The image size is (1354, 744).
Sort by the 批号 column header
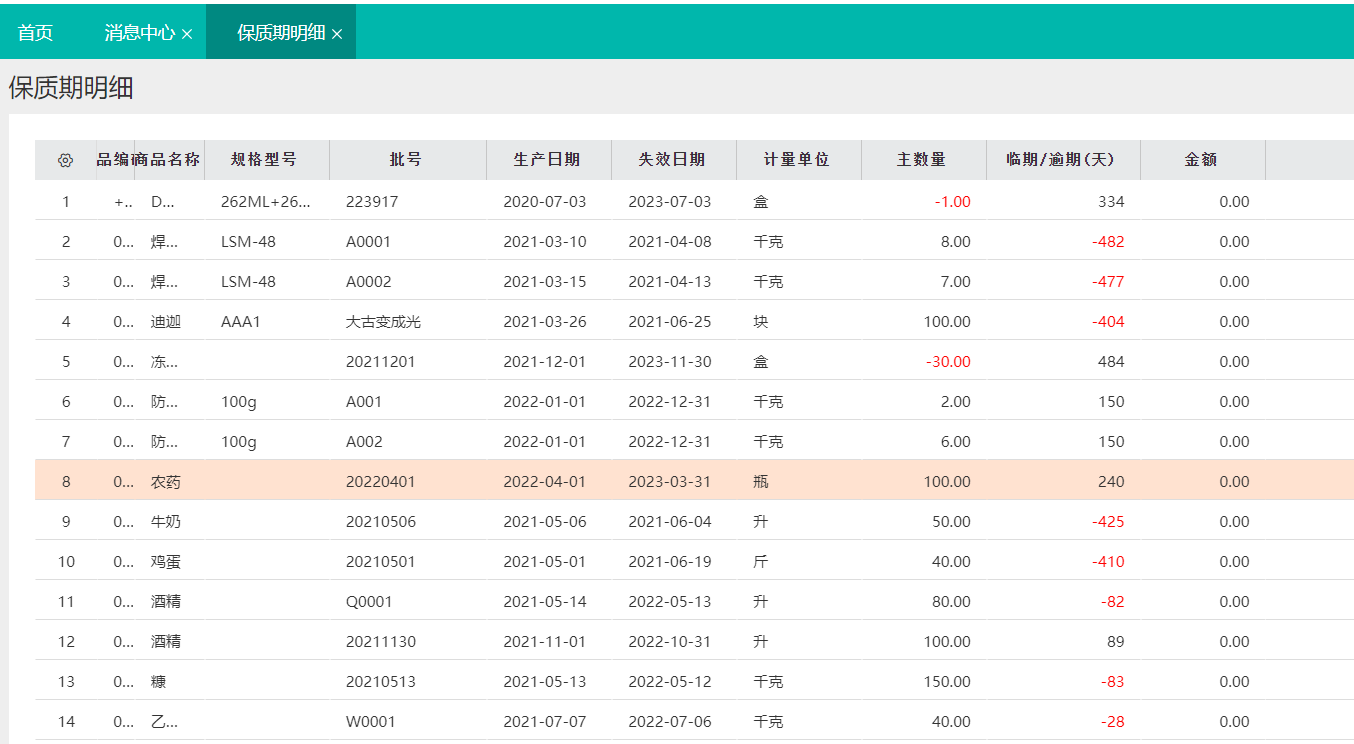[x=407, y=160]
